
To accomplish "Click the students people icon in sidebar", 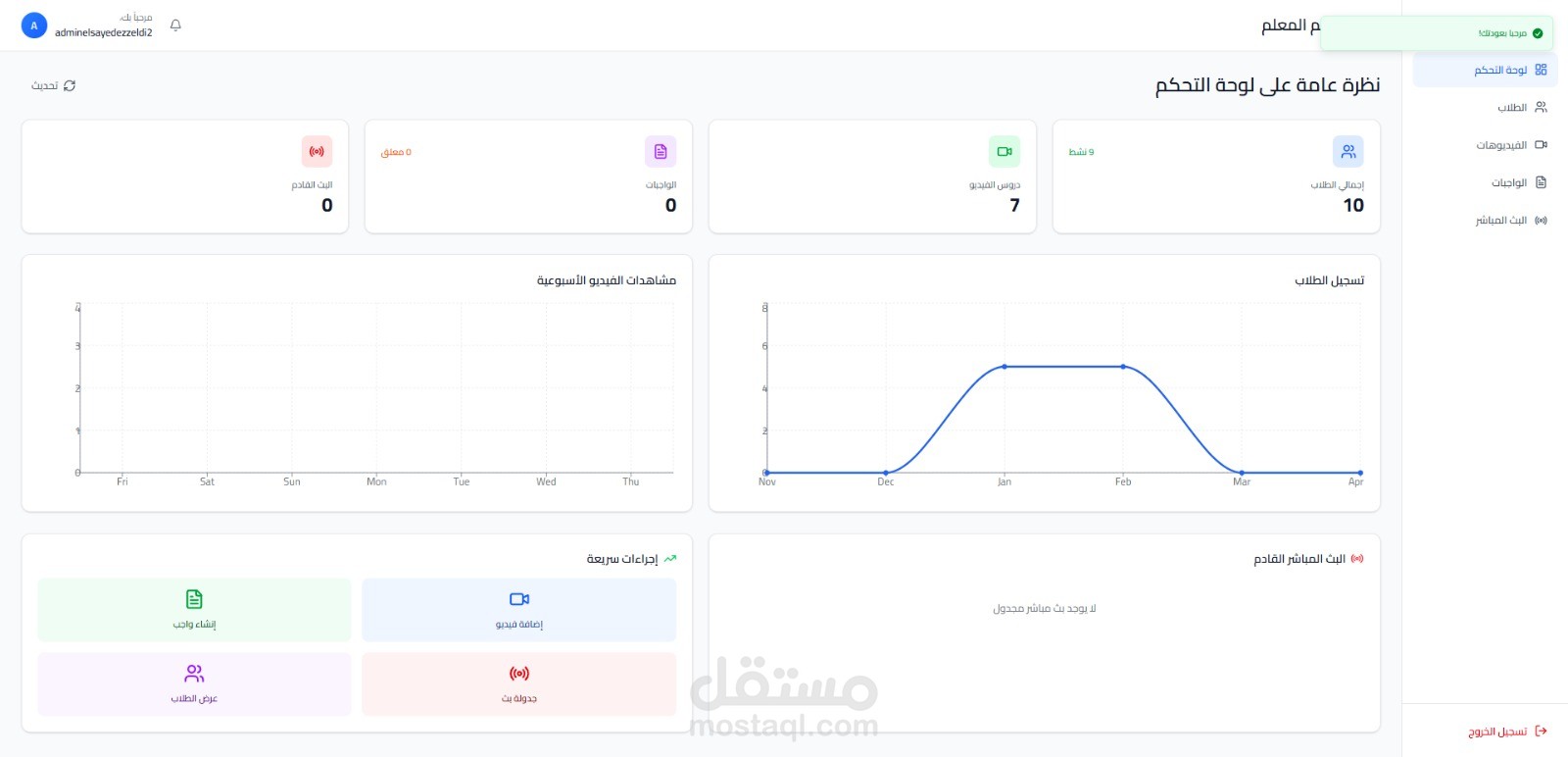I will (1541, 107).
